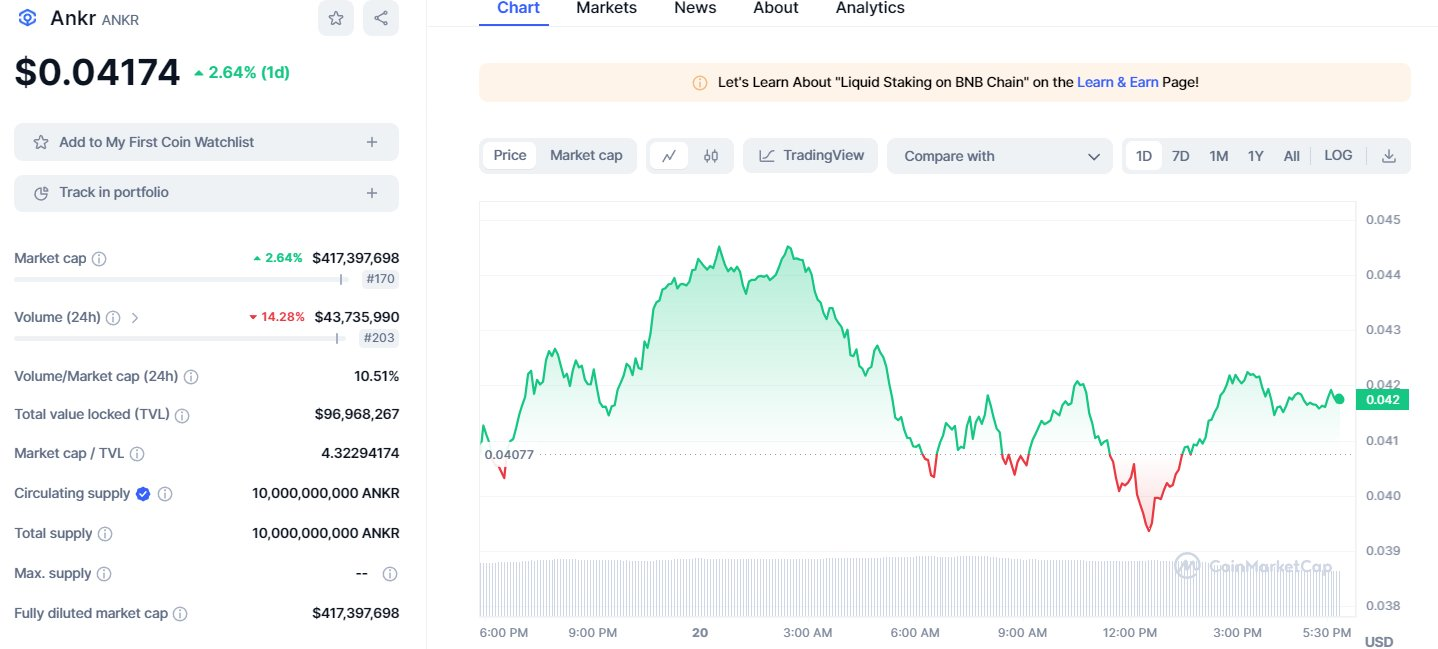Download chart data using the download icon
This screenshot has width=1438, height=649.
tap(1388, 156)
